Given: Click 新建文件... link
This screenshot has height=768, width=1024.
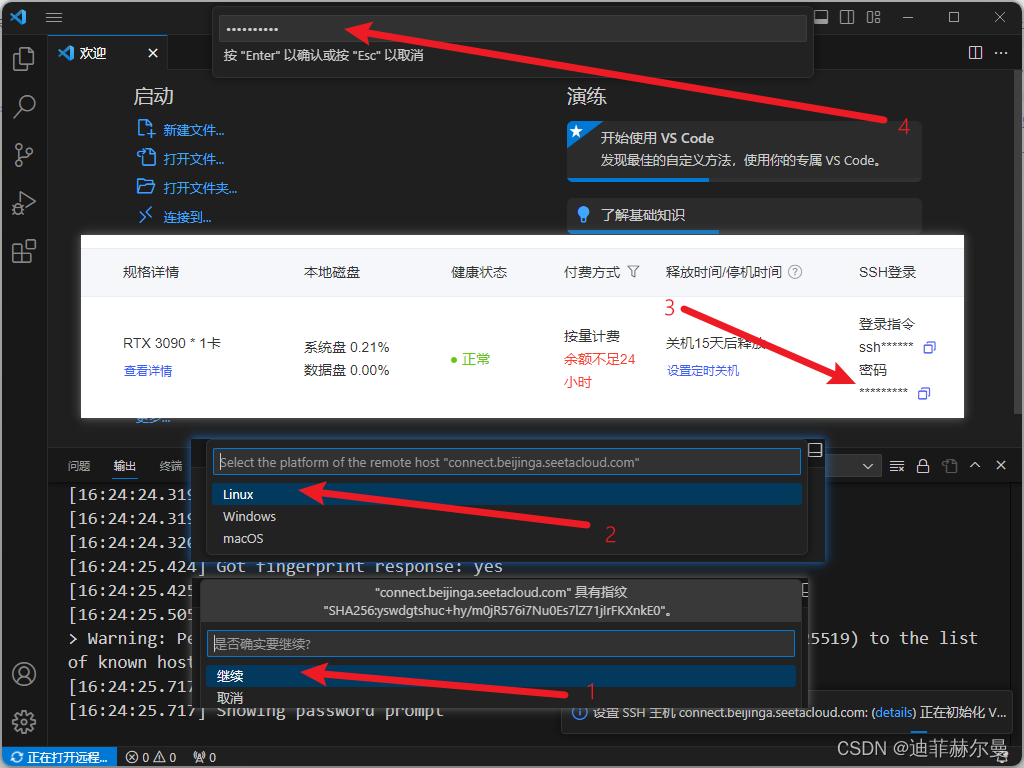Looking at the screenshot, I should 193,131.
